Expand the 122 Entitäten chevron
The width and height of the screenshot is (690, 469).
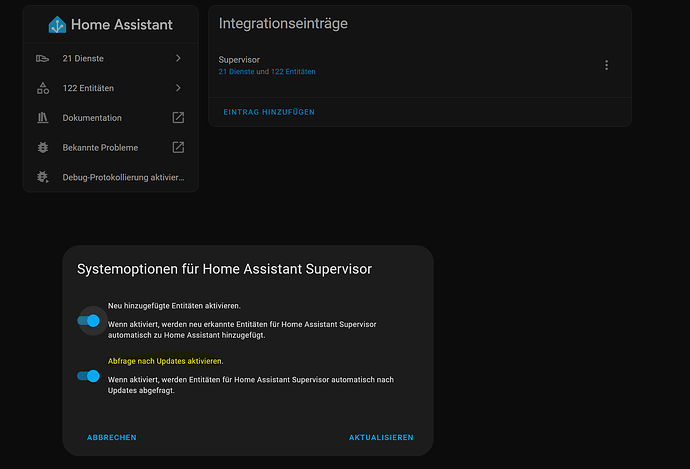178,88
